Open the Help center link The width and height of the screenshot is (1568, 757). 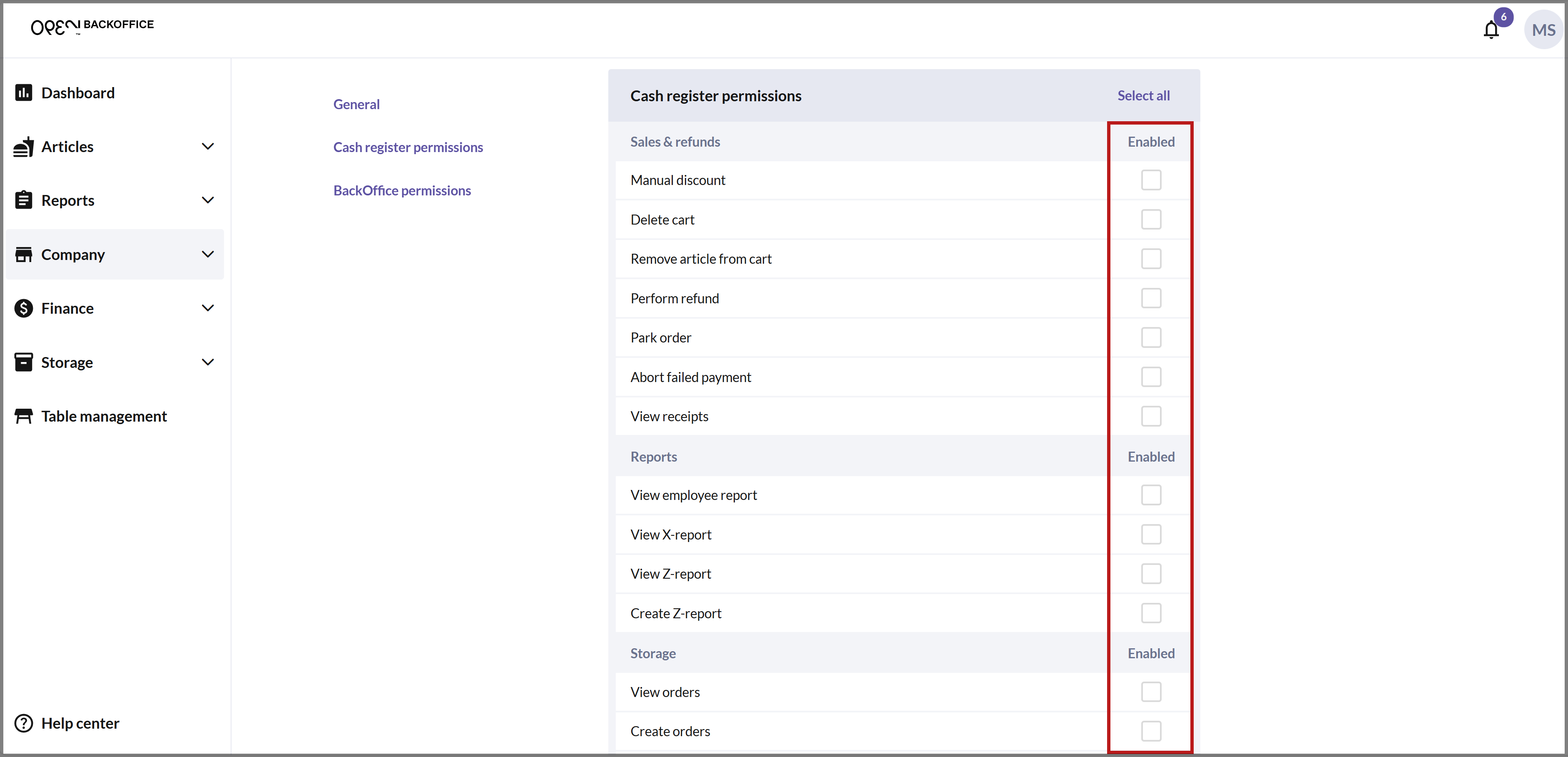[67, 723]
